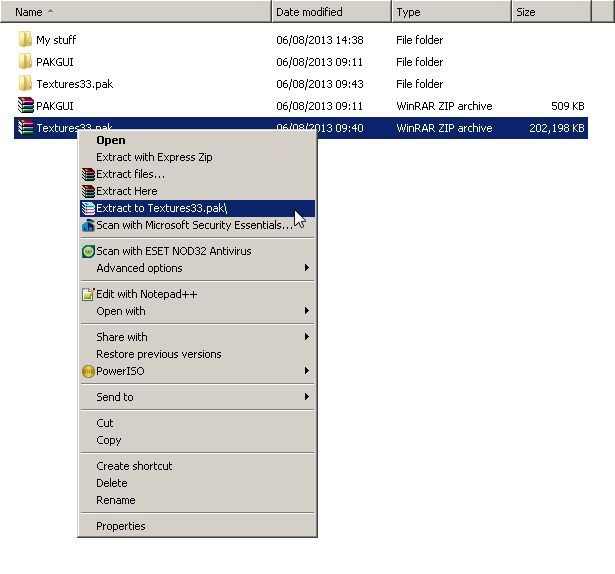Click the Microsoft Security Essentials icon

coord(88,225)
